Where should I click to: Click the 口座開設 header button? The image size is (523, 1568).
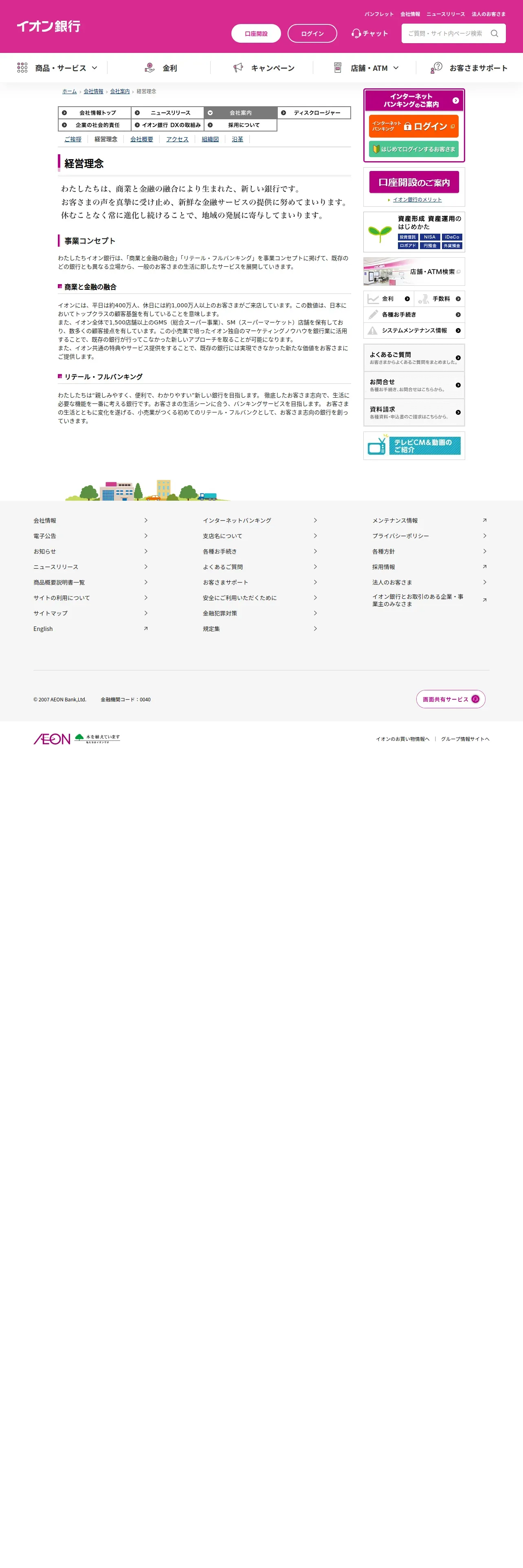click(x=256, y=33)
